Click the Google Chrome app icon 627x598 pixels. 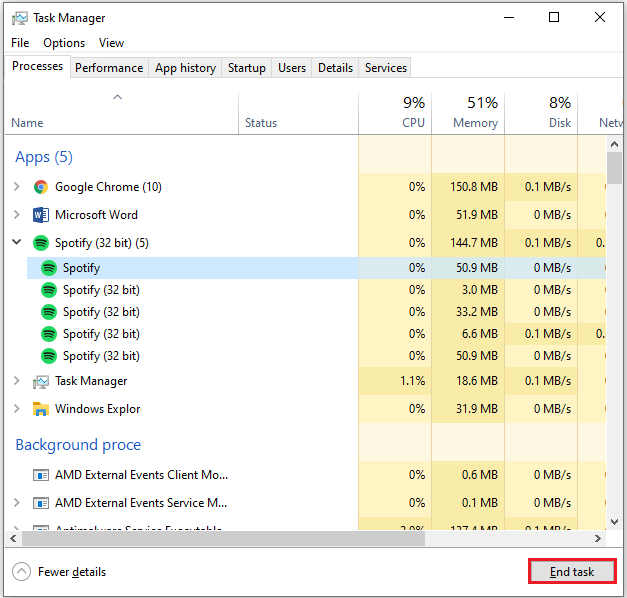[x=41, y=187]
